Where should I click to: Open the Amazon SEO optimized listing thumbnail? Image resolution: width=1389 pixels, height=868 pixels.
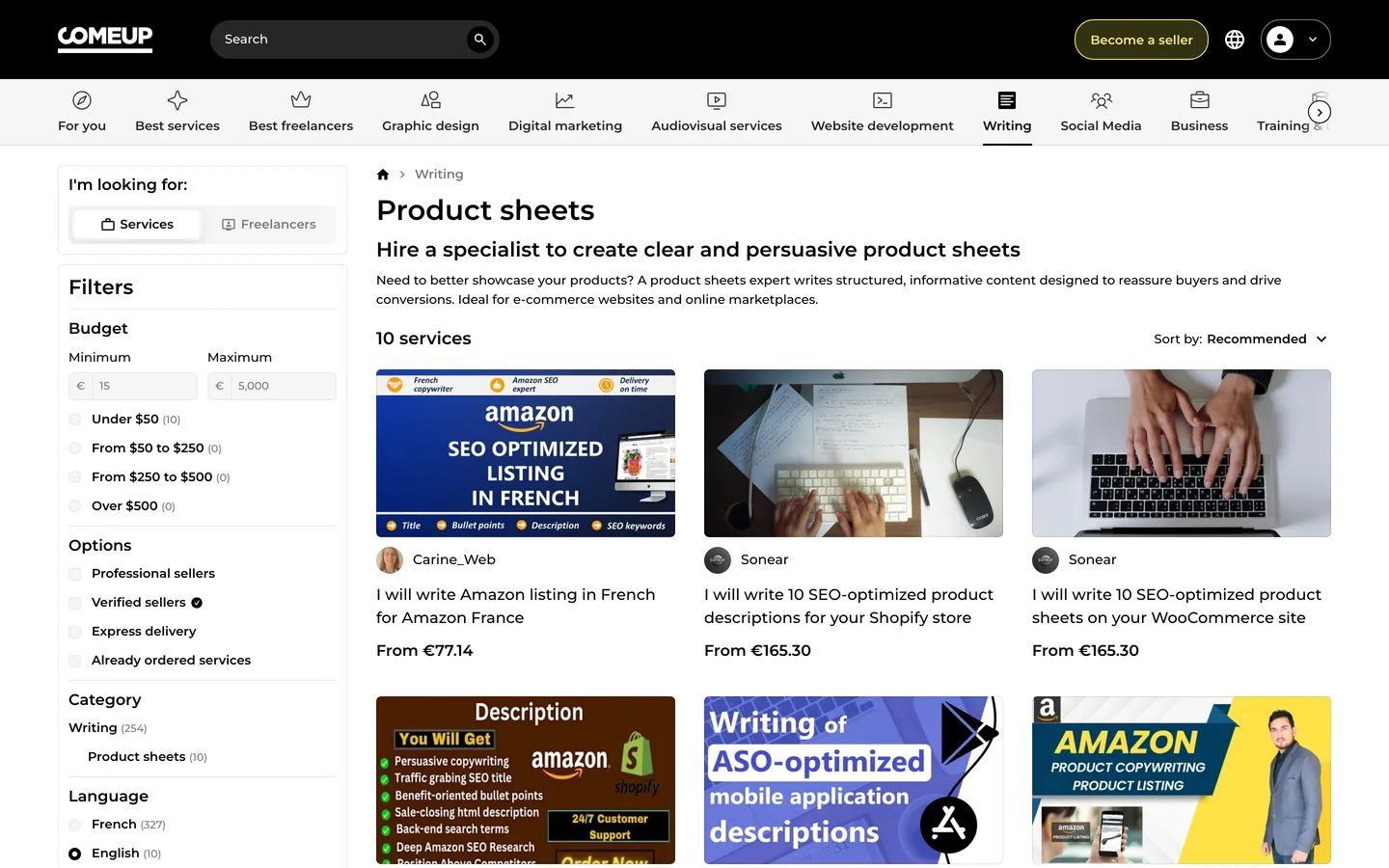click(x=526, y=453)
